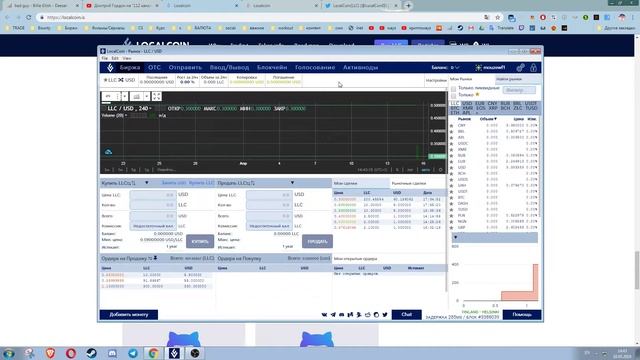
Task: Open OBS from the taskbar
Action: 195,353
